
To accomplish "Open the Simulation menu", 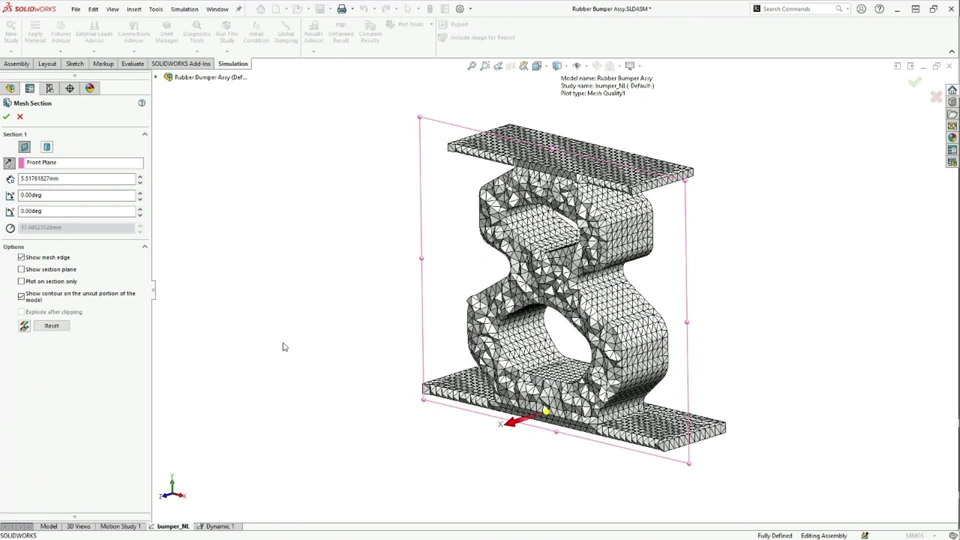I will 184,9.
